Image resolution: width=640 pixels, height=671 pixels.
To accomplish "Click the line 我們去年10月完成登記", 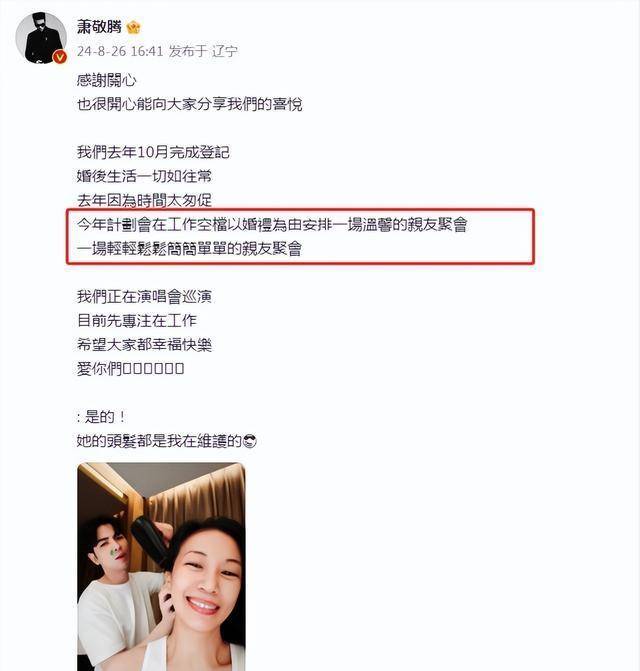I will coord(153,152).
